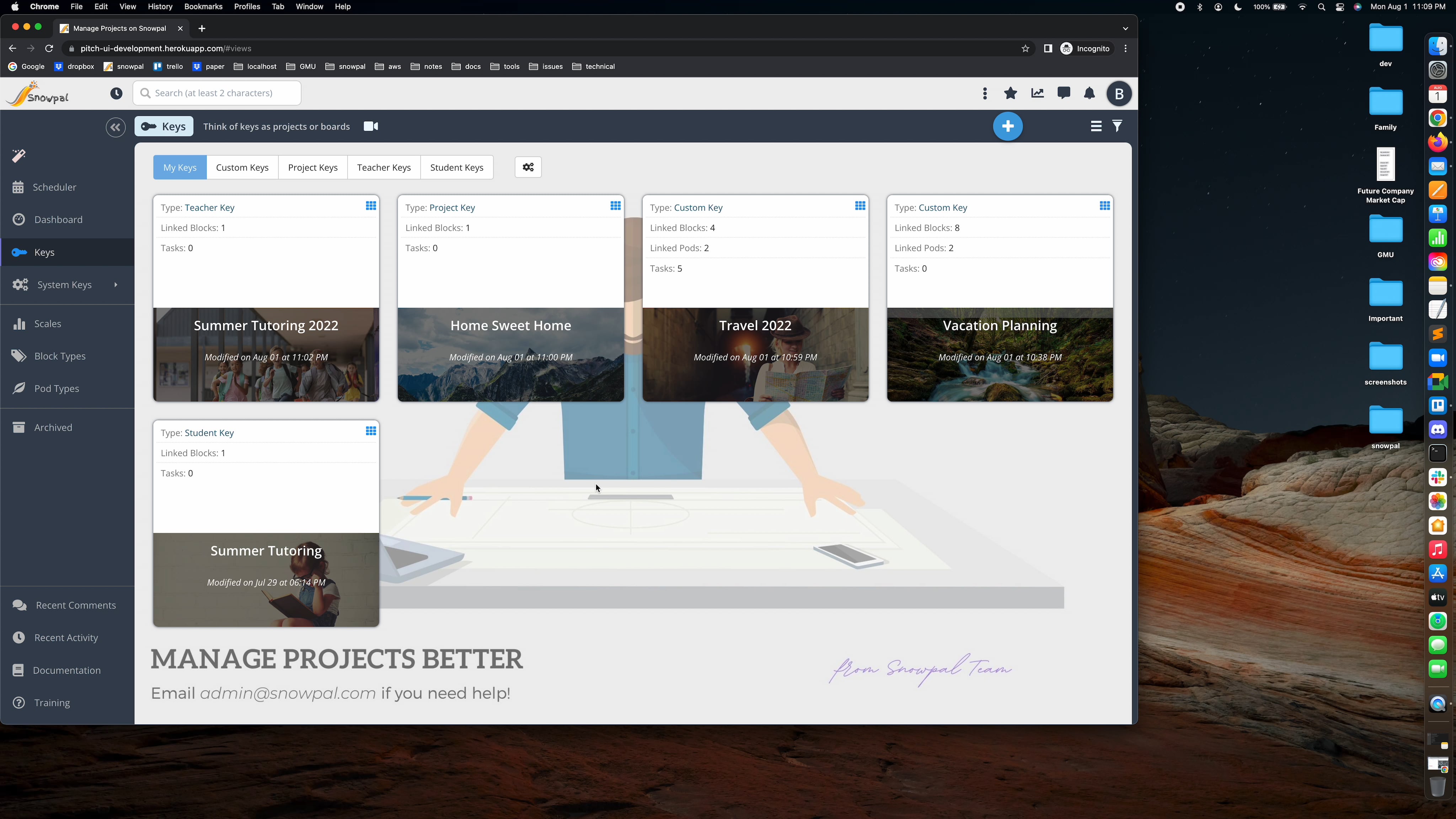Select the My Keys tab
The image size is (1456, 819).
coord(180,167)
